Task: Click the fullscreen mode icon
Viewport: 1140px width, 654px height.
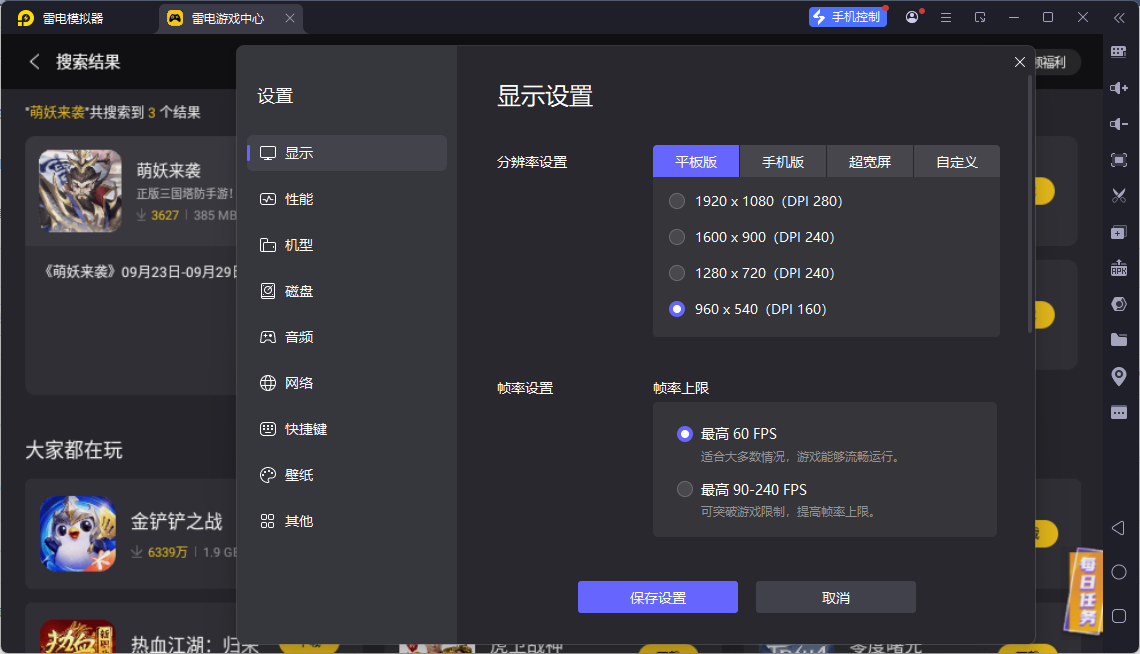Action: [x=1118, y=159]
